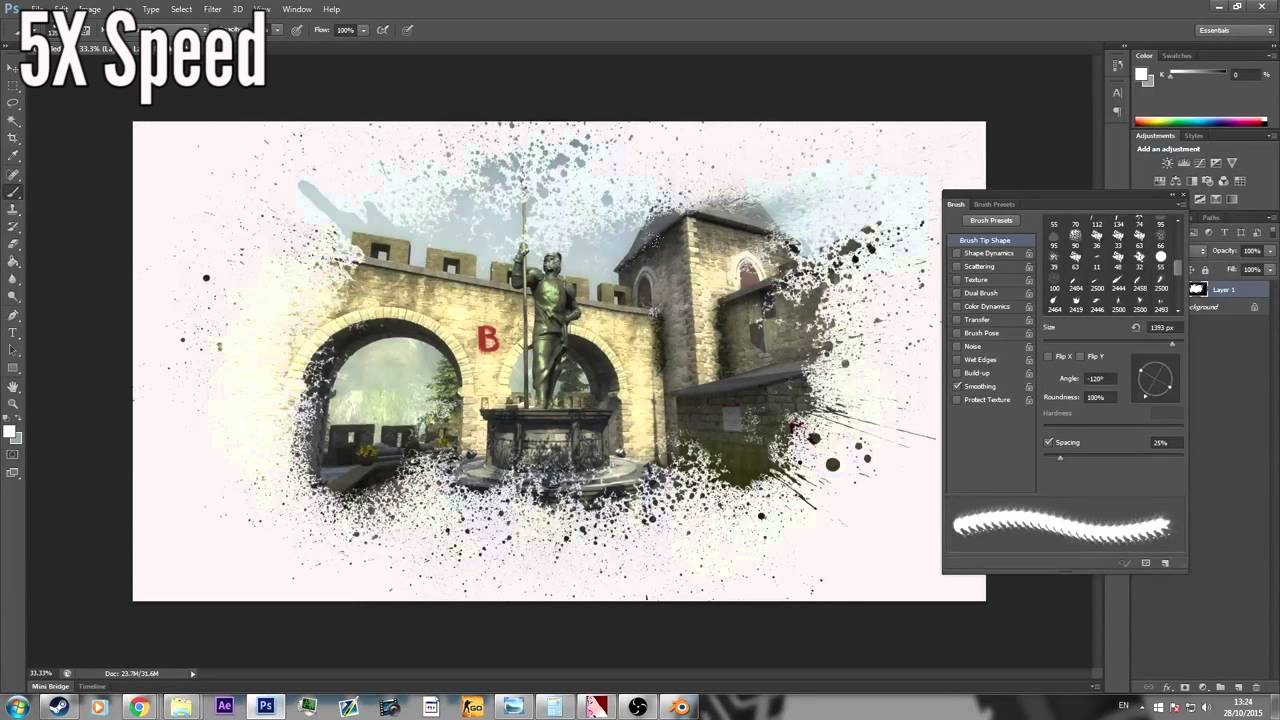Open the Adjustments panel options menu
The image size is (1280, 720).
pos(1270,136)
